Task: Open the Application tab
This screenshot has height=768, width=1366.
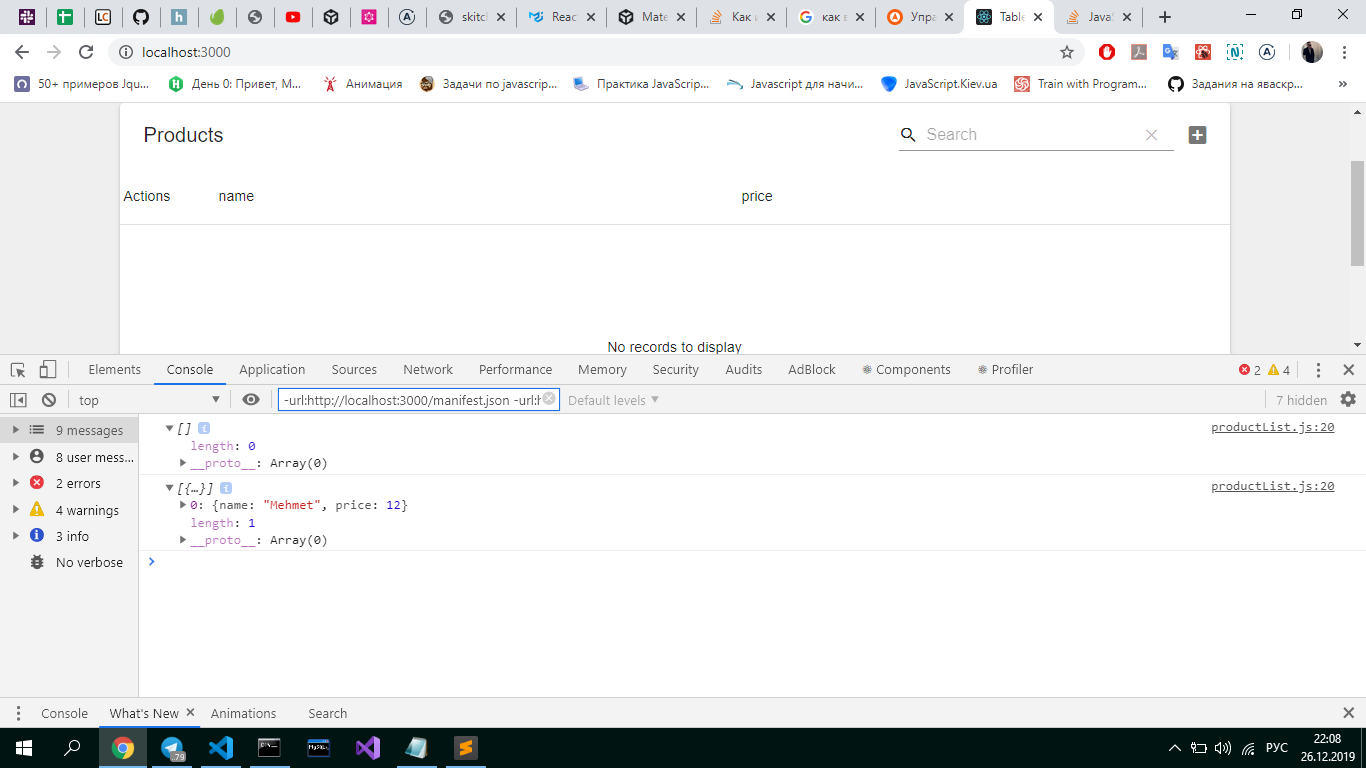Action: coord(272,370)
